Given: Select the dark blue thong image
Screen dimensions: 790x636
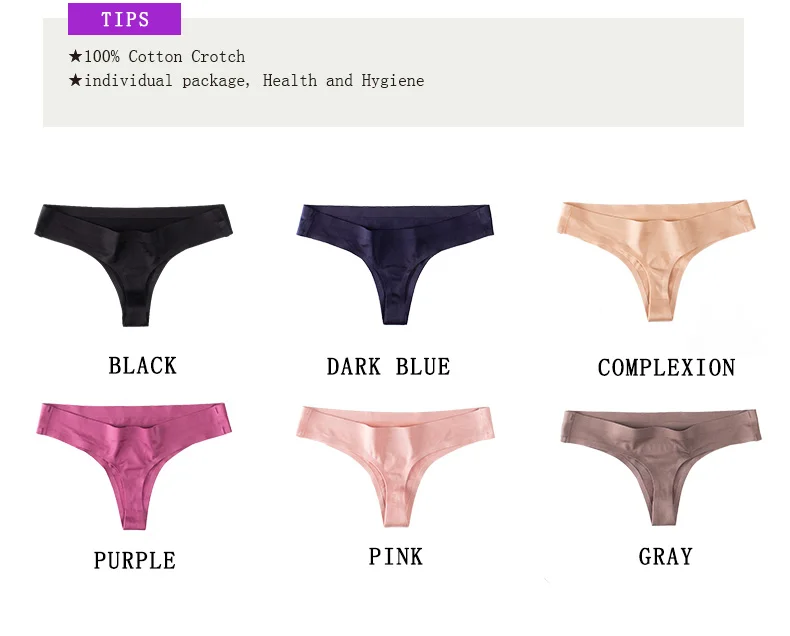Looking at the screenshot, I should click(396, 264).
